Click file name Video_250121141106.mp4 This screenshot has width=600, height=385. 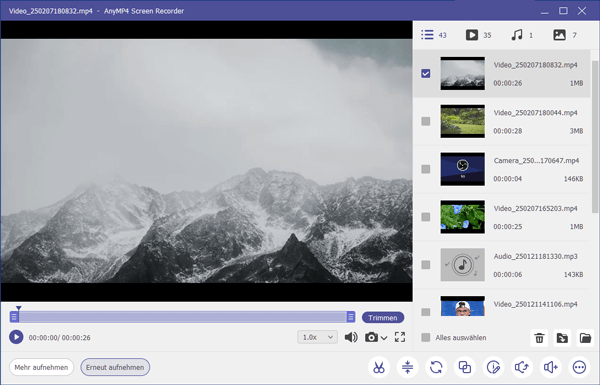535,304
